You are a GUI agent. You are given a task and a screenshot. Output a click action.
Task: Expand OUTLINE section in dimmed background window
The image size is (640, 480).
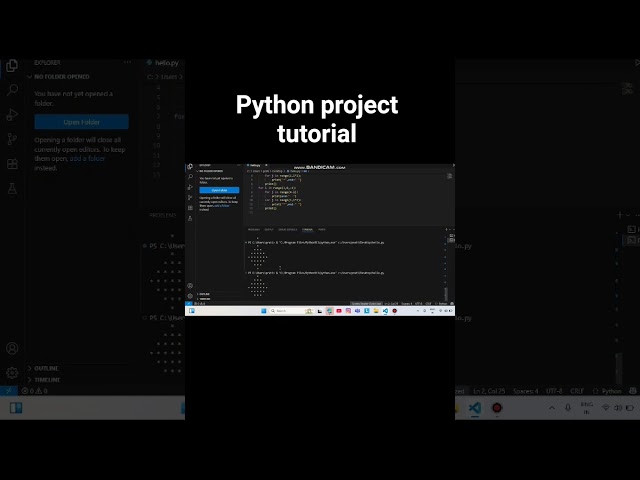tap(43, 368)
